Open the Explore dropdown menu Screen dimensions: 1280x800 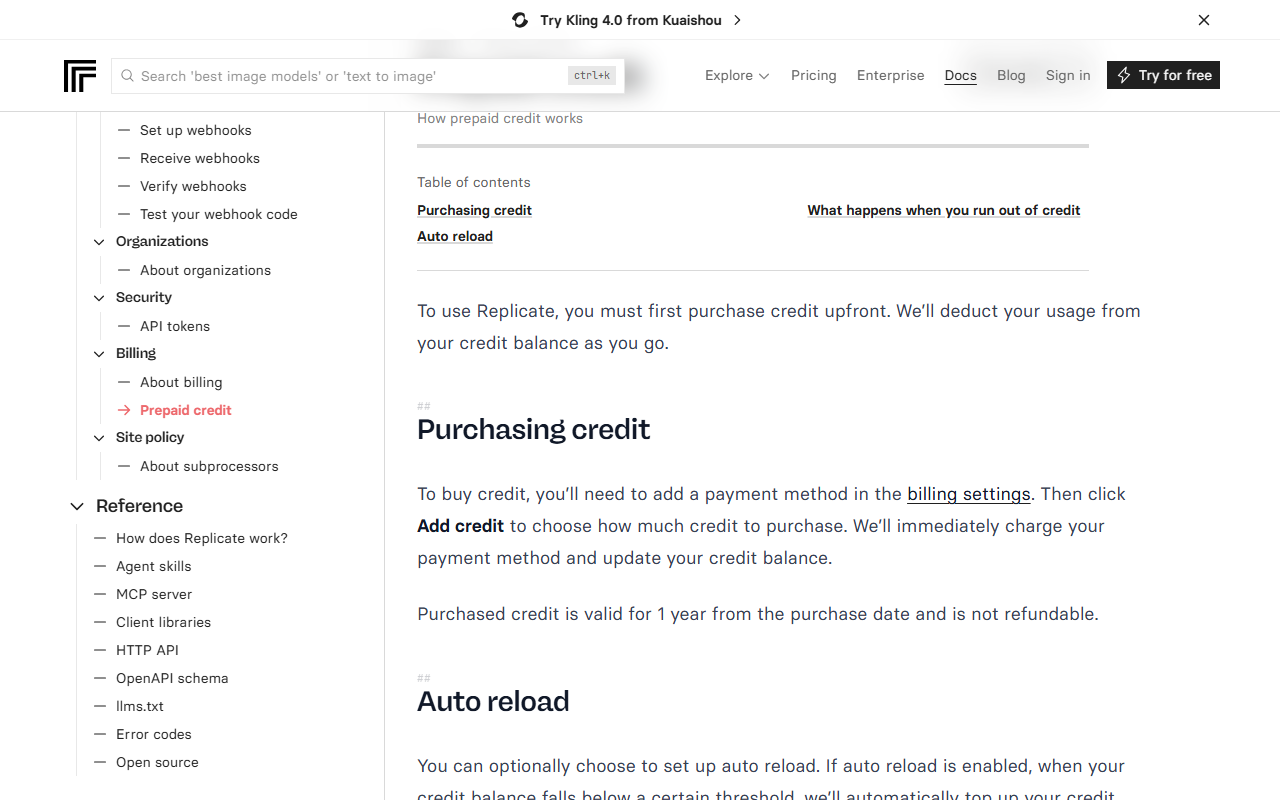point(737,75)
